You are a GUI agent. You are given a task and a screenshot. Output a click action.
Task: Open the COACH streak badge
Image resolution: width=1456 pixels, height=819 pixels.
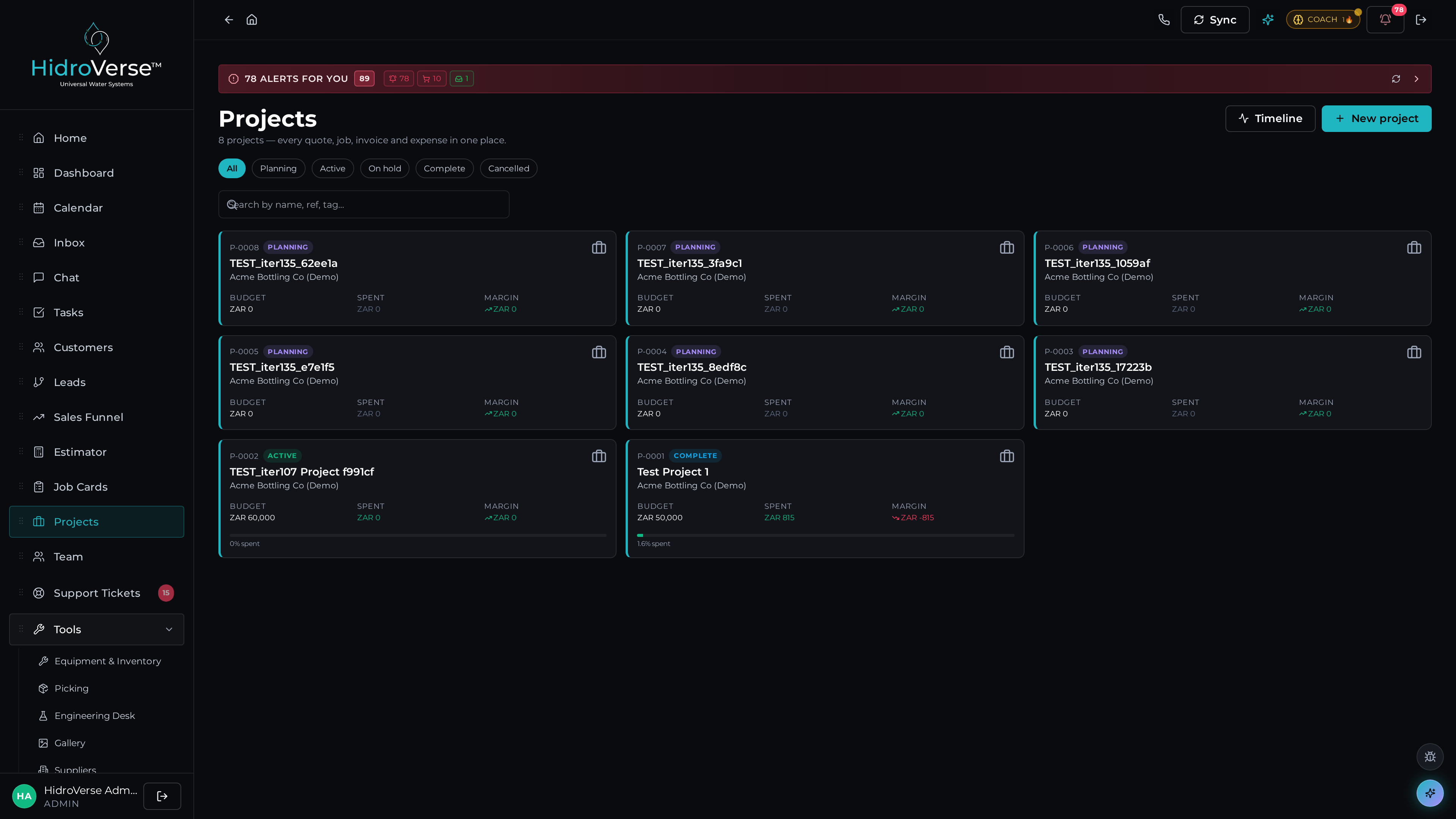pos(1323,20)
